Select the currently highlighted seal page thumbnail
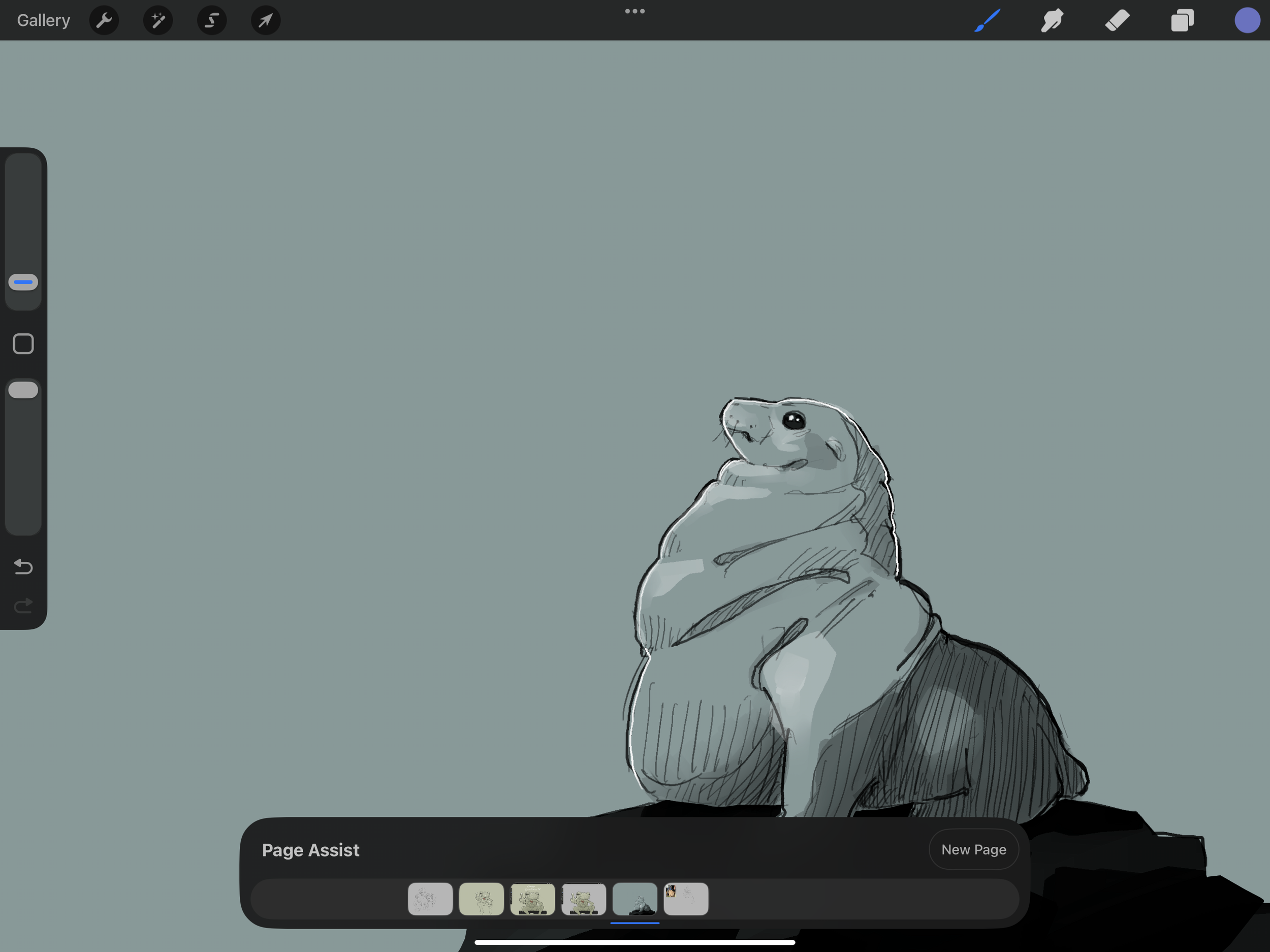The height and width of the screenshot is (952, 1270). 634,899
